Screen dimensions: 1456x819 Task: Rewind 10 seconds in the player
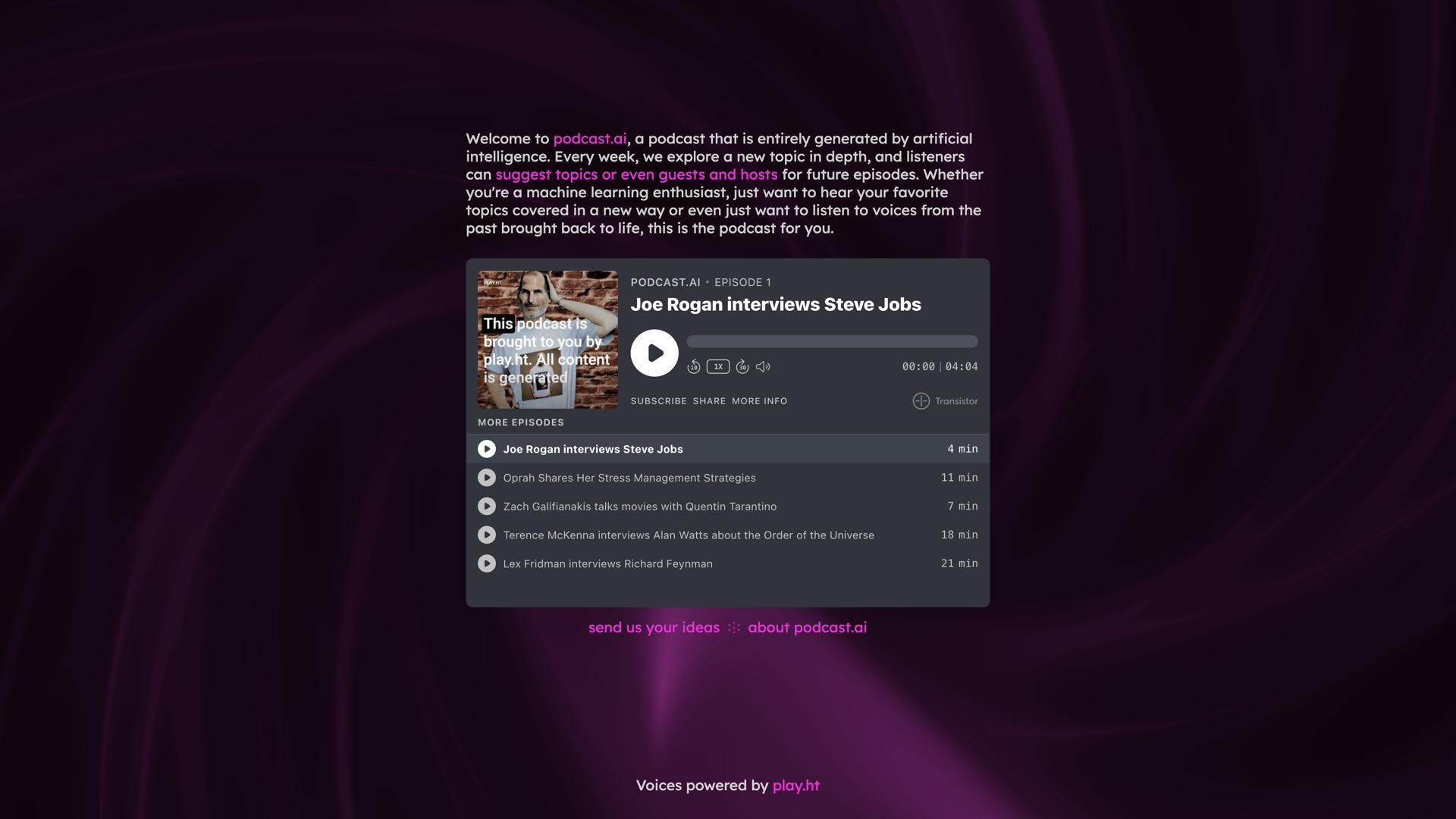pyautogui.click(x=693, y=367)
